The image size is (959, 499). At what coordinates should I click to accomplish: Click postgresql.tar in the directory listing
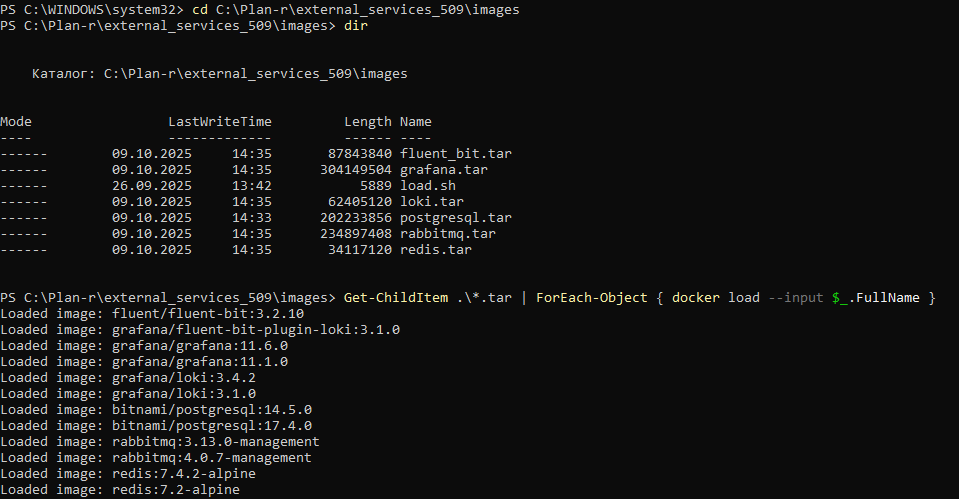coord(455,218)
